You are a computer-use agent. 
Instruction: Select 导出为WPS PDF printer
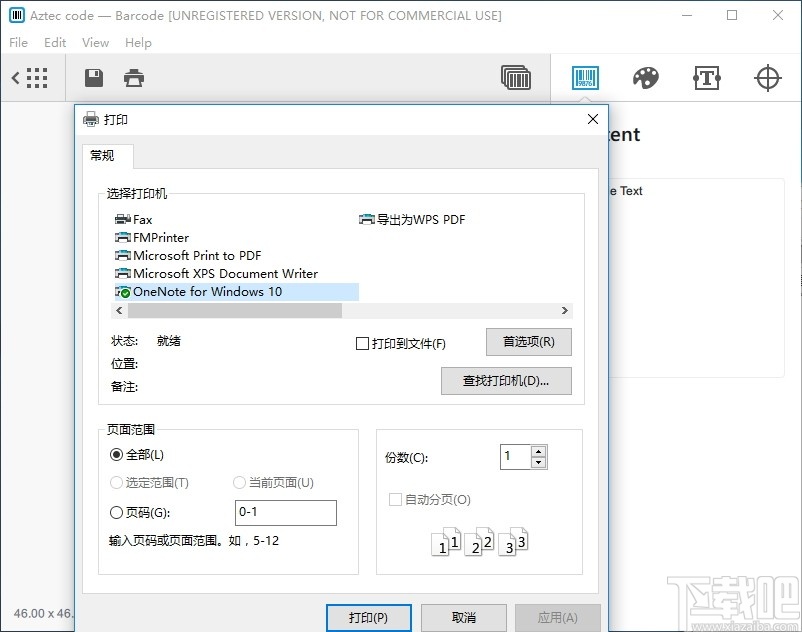[412, 220]
